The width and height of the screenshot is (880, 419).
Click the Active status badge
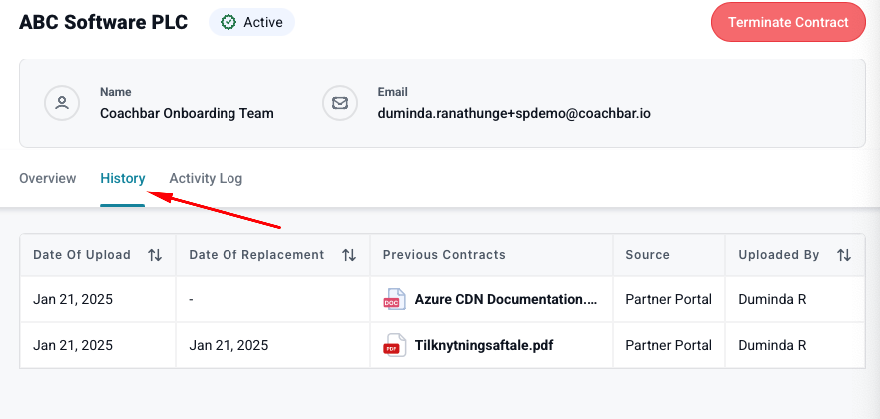(251, 22)
